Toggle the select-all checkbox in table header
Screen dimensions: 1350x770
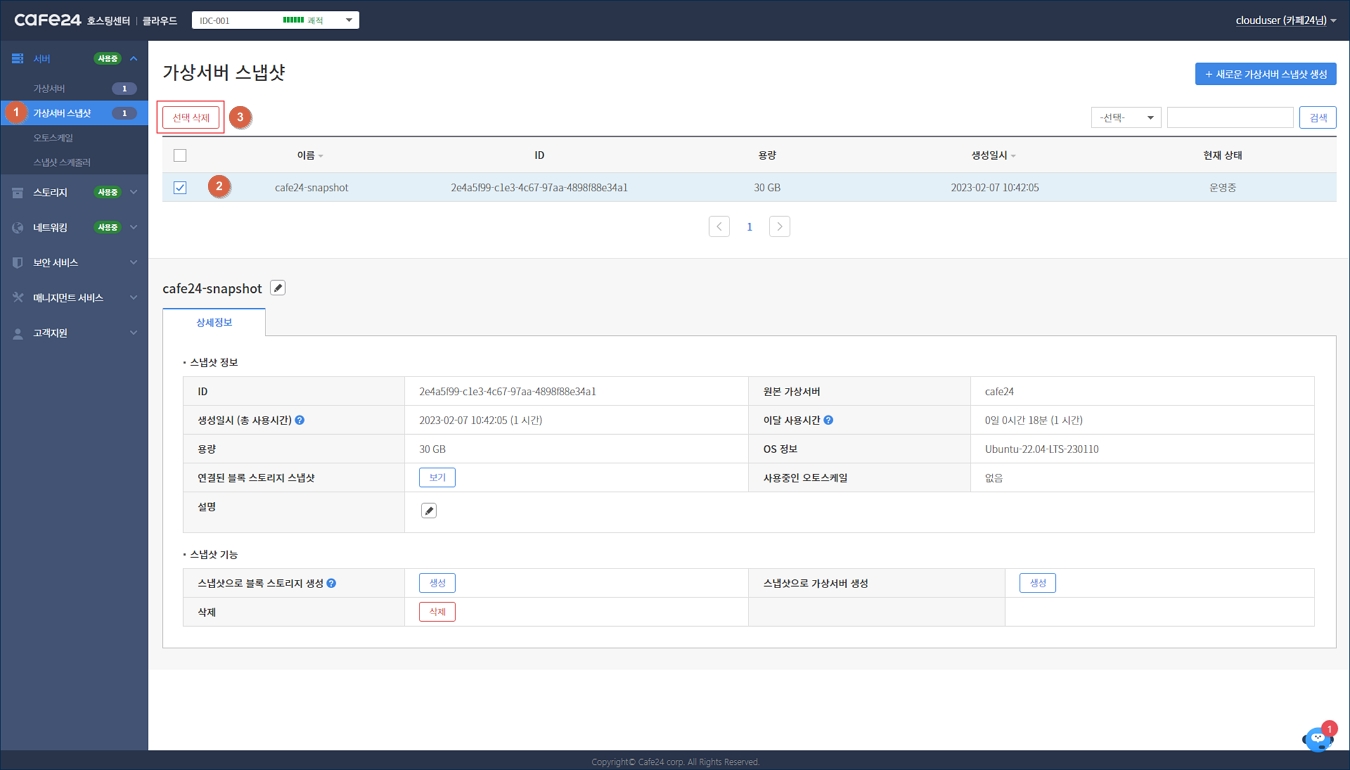click(x=180, y=156)
